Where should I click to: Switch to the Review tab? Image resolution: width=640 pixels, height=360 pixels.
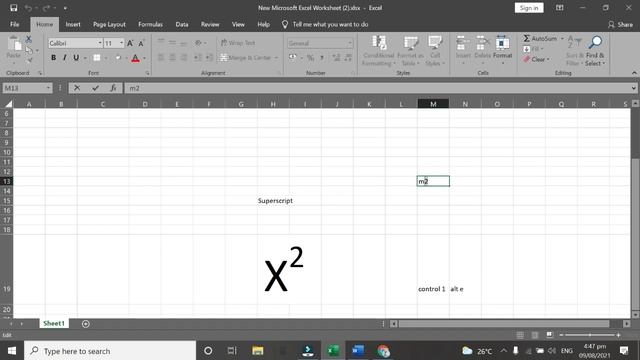[x=210, y=24]
